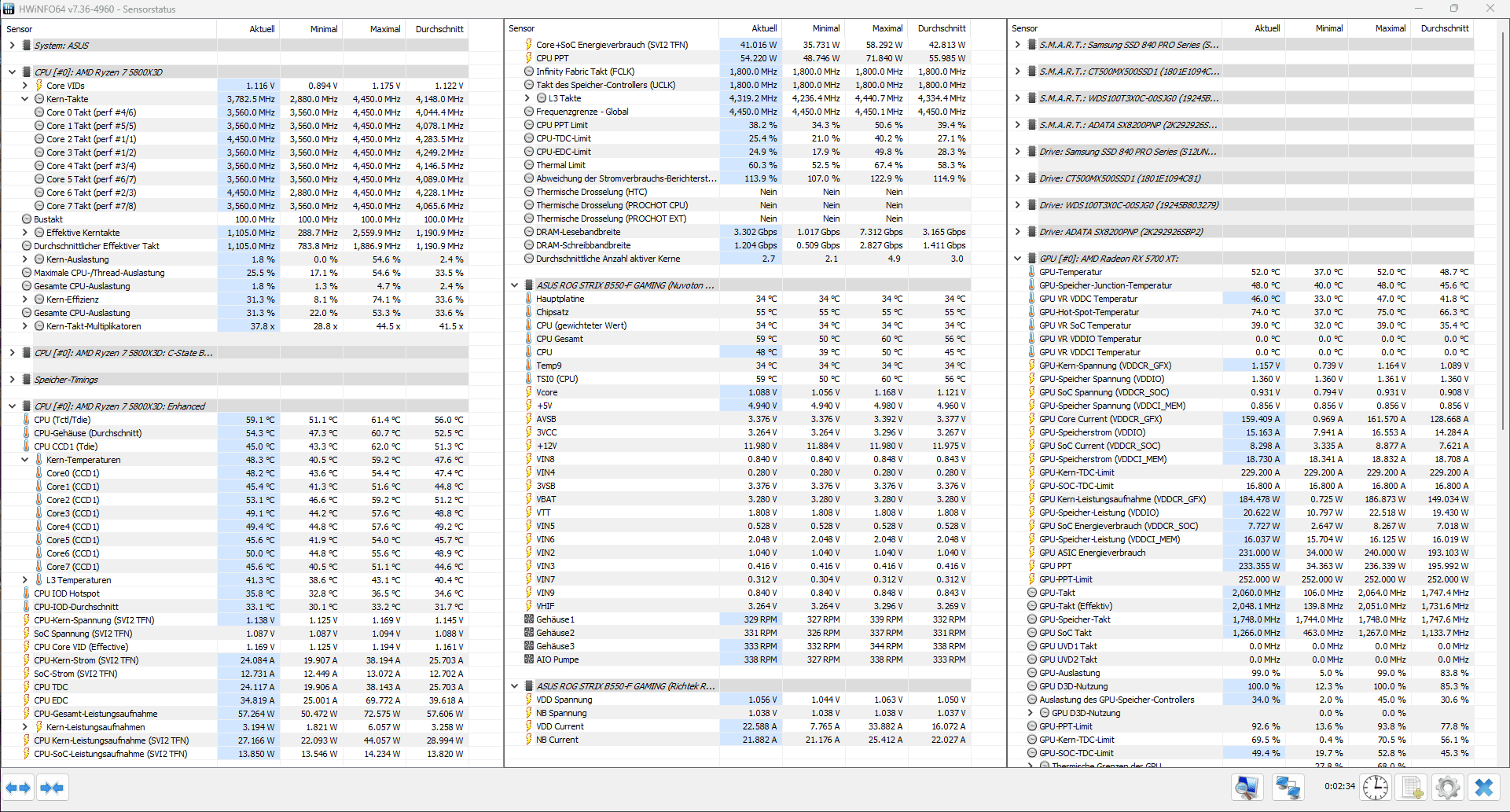Collapse the GPU Radeon RX 5700 XT group
Image resolution: width=1510 pixels, height=812 pixels.
1018,259
